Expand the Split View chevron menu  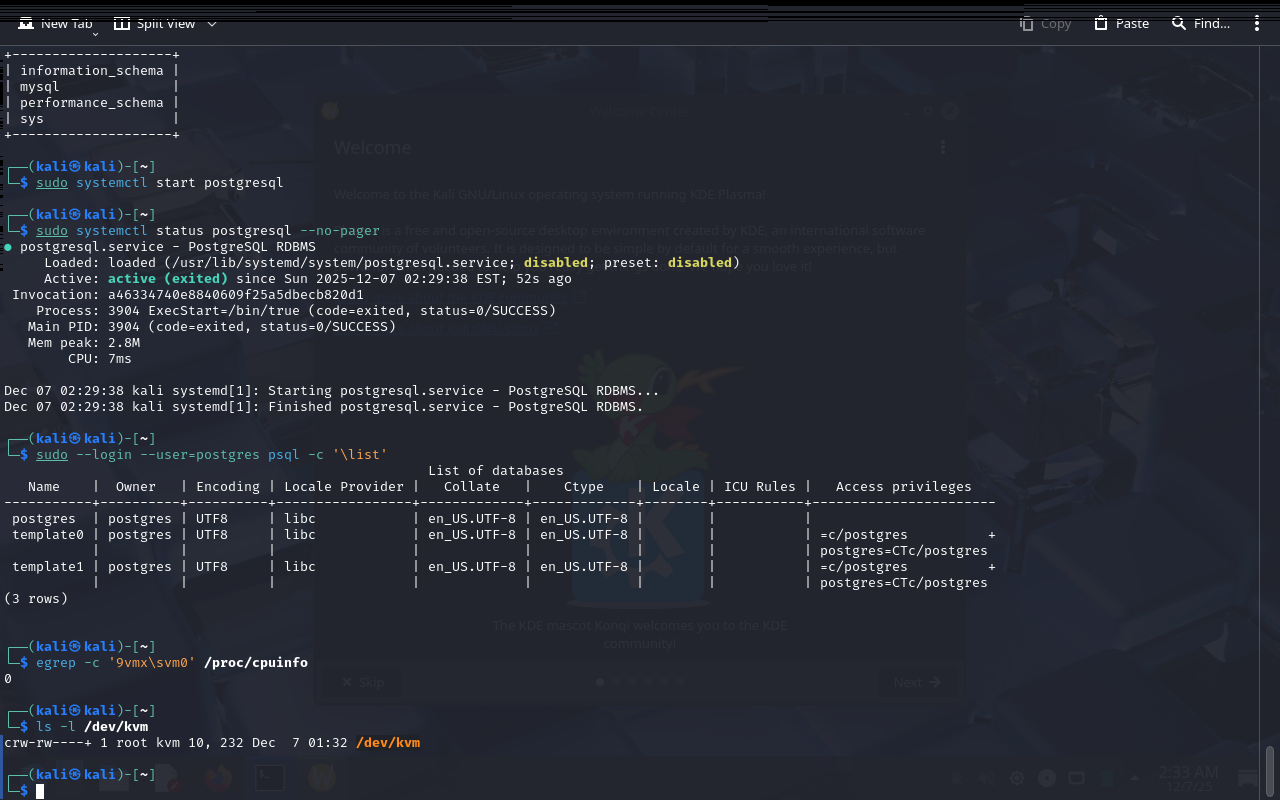[211, 23]
